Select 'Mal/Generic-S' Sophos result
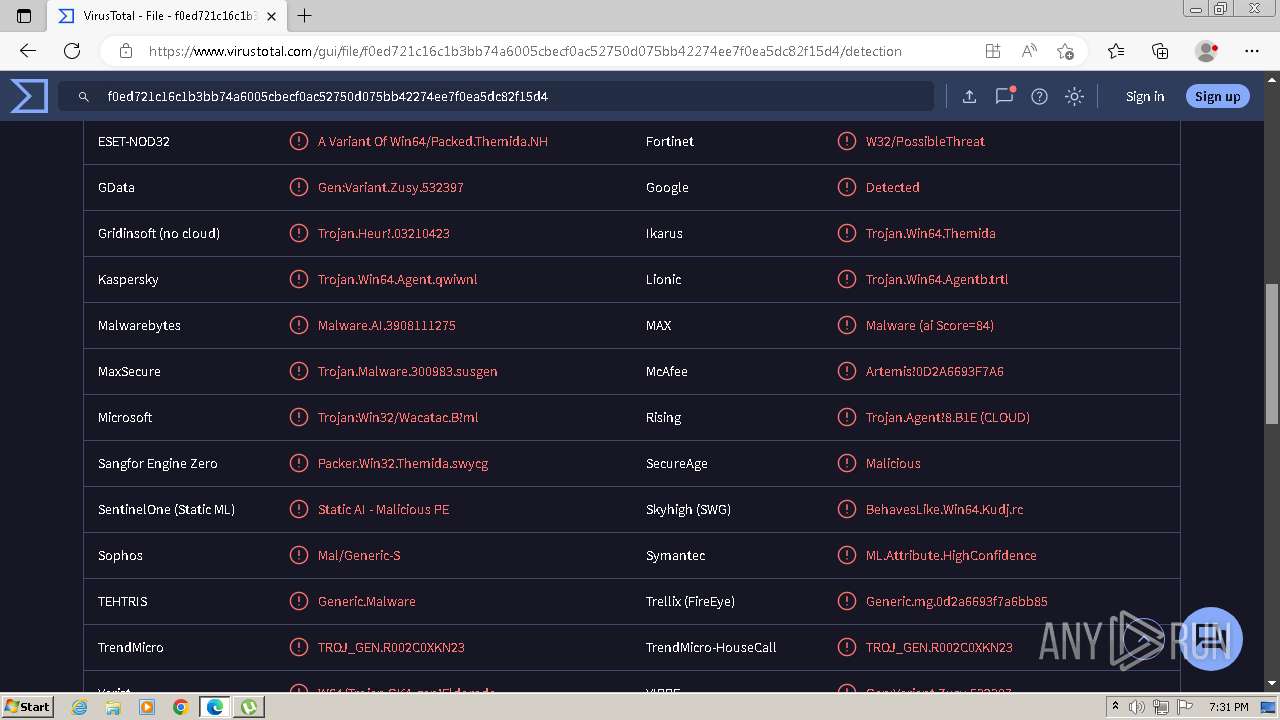This screenshot has width=1280, height=720. tap(359, 555)
